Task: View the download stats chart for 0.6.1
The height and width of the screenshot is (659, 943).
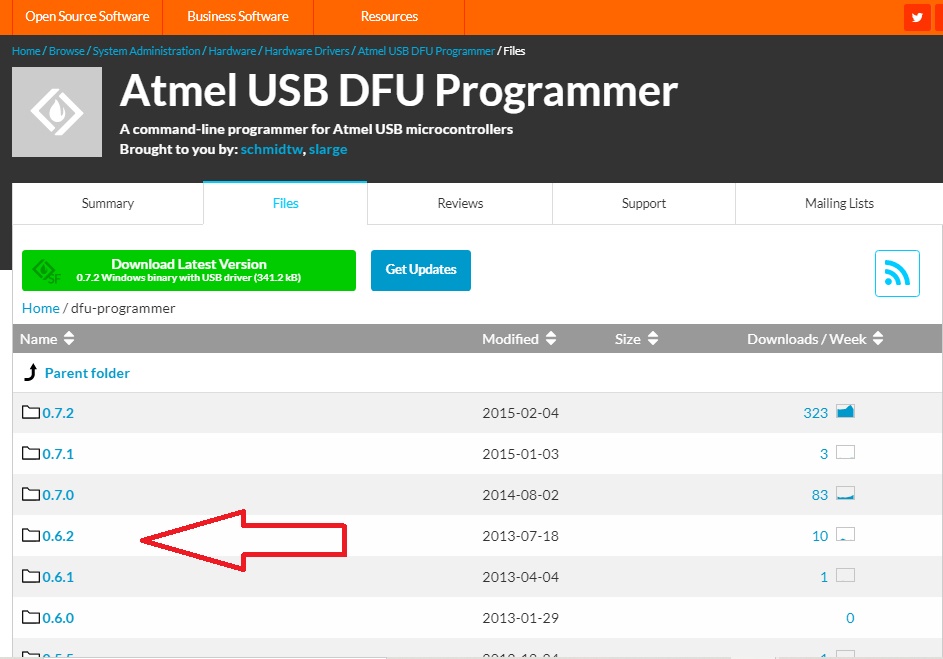Action: (845, 575)
